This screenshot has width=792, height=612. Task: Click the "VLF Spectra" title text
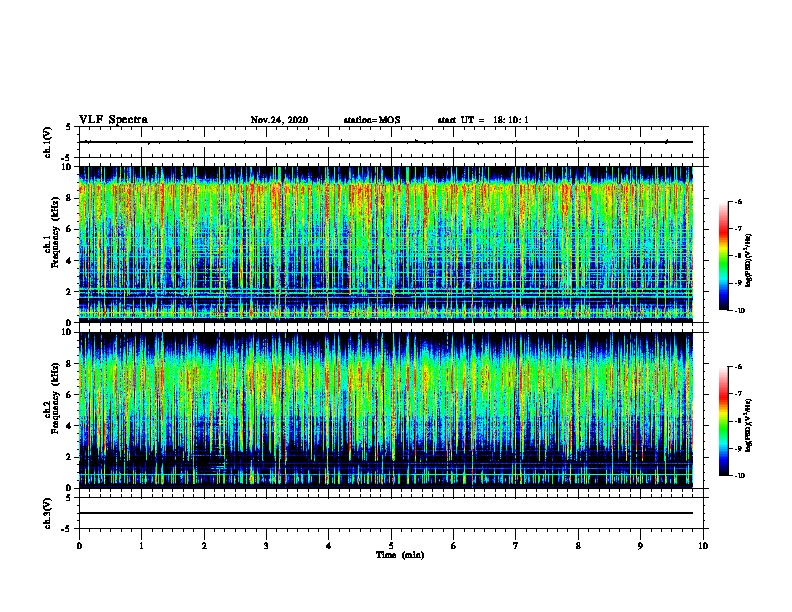[x=113, y=120]
